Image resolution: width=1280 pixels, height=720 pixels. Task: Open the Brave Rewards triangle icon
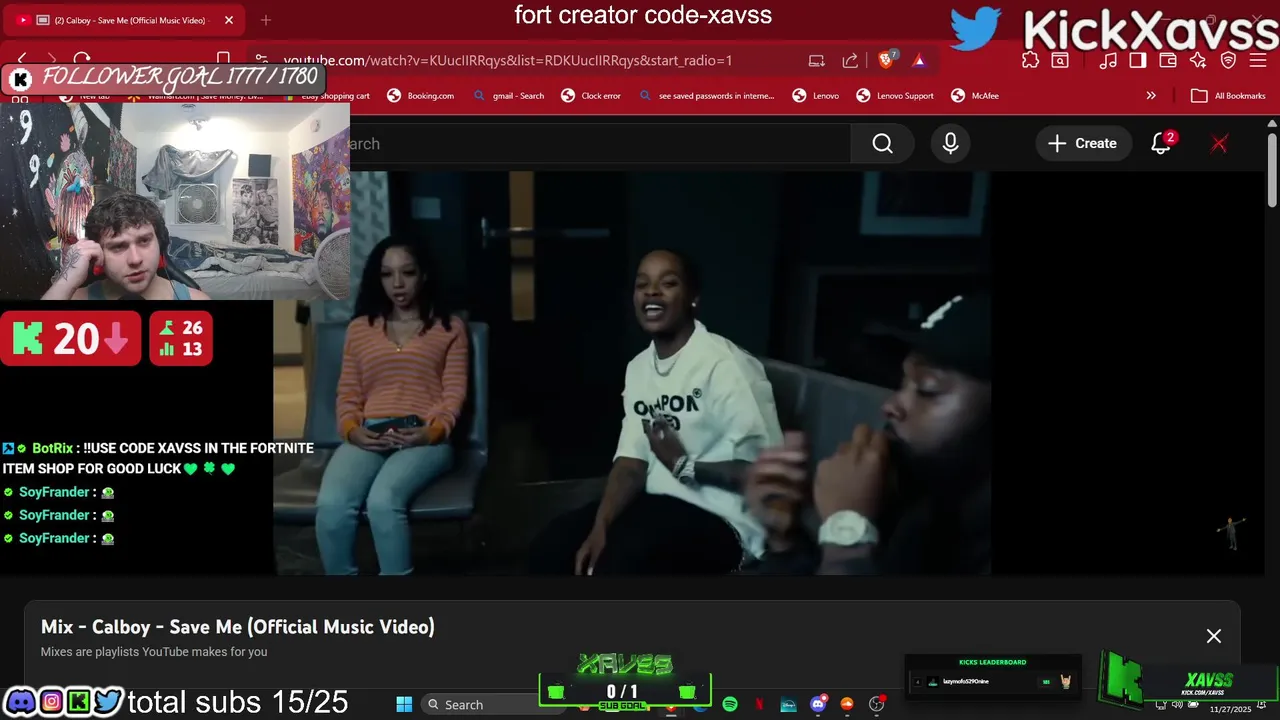click(x=919, y=60)
